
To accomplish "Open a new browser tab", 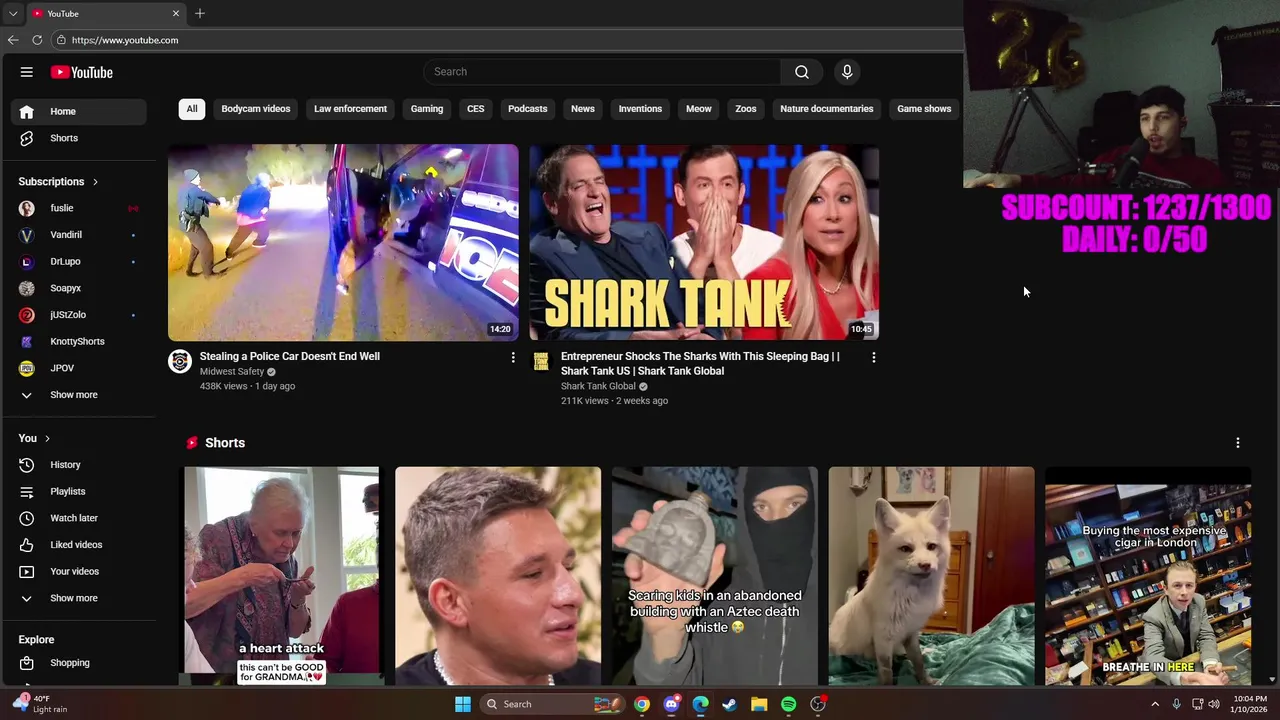I will (x=200, y=13).
